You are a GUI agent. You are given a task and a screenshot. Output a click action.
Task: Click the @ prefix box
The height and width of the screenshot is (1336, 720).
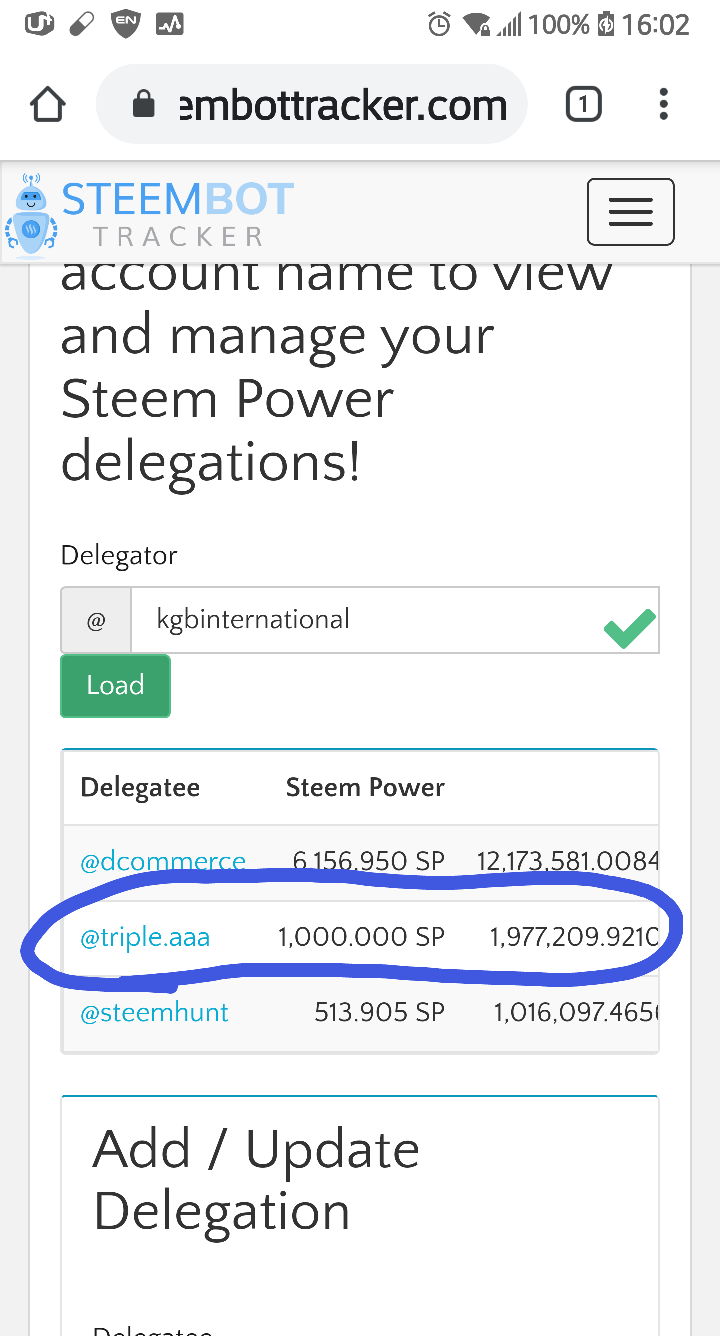(x=96, y=620)
